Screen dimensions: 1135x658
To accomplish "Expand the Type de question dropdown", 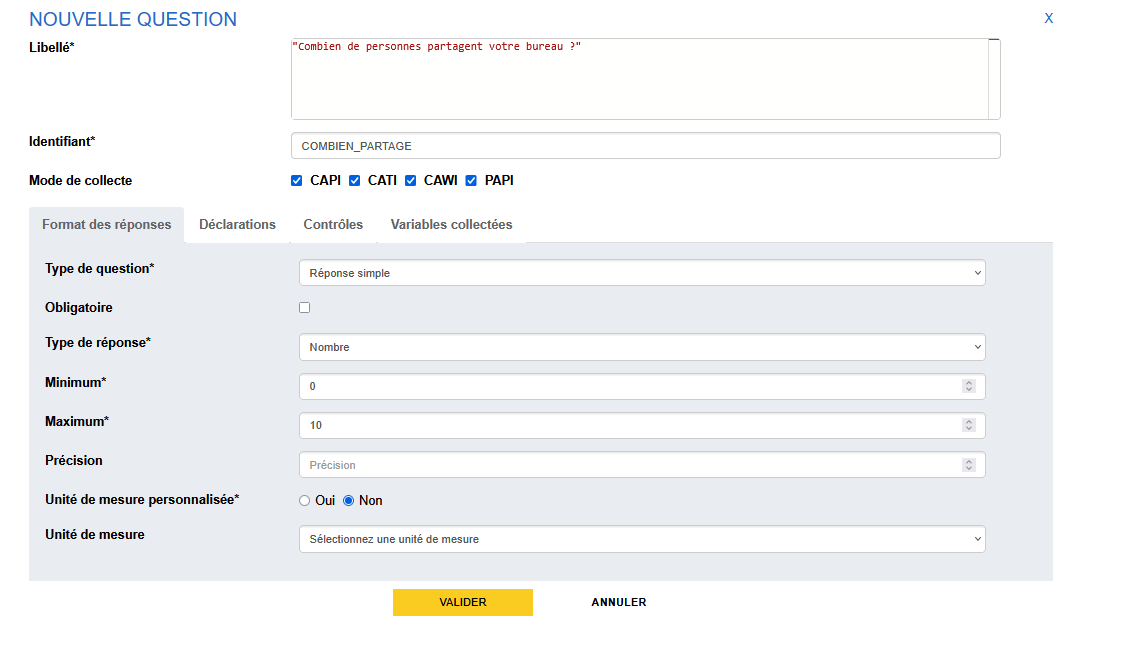I will click(642, 273).
